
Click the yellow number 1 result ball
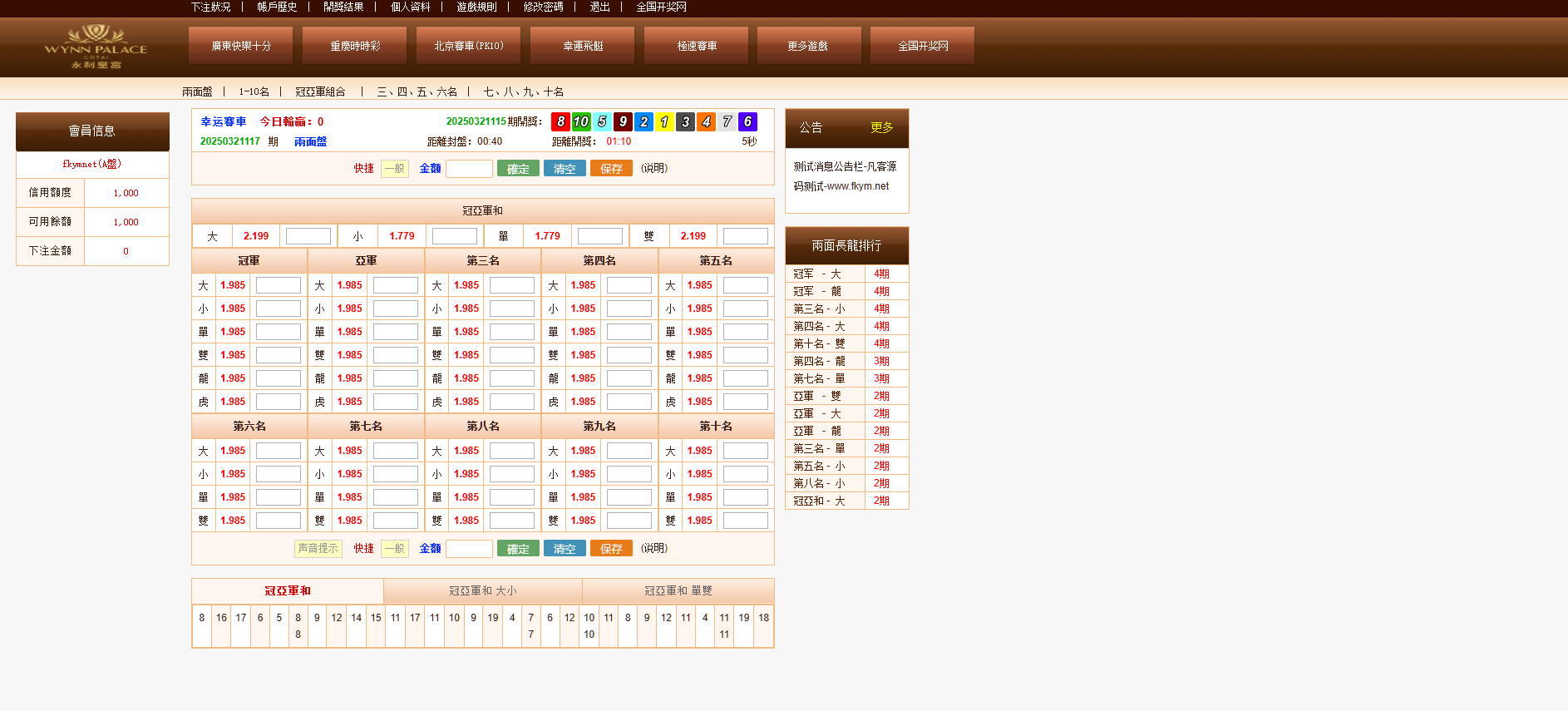point(664,122)
